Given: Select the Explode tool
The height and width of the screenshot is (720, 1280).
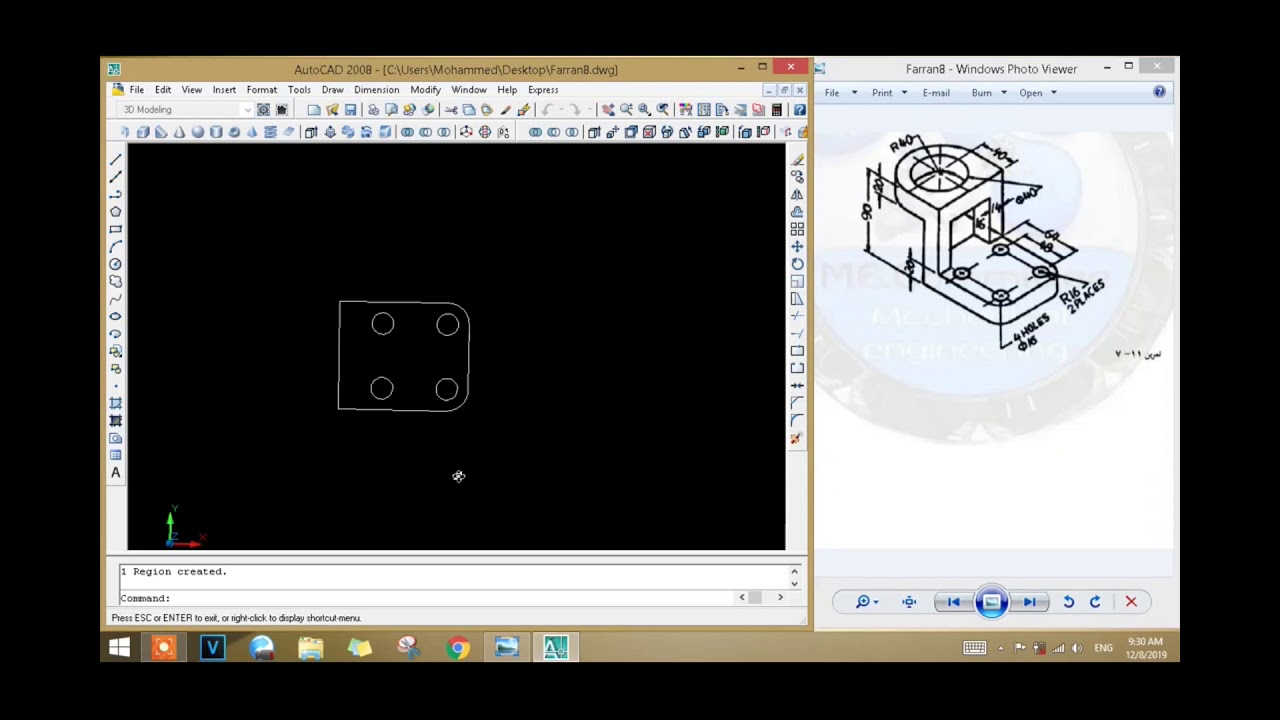Looking at the screenshot, I should [x=797, y=438].
